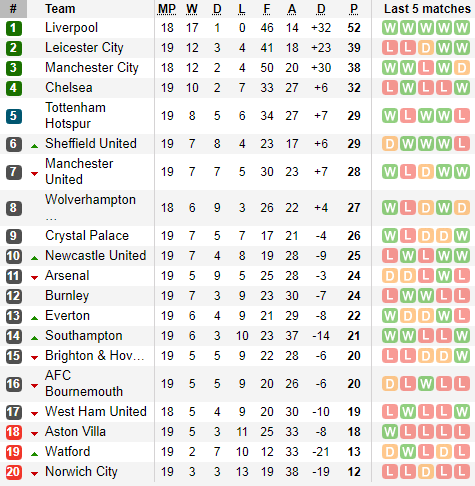
Task: Click Aston Villa's red rank 18 badge
Action: [14, 432]
